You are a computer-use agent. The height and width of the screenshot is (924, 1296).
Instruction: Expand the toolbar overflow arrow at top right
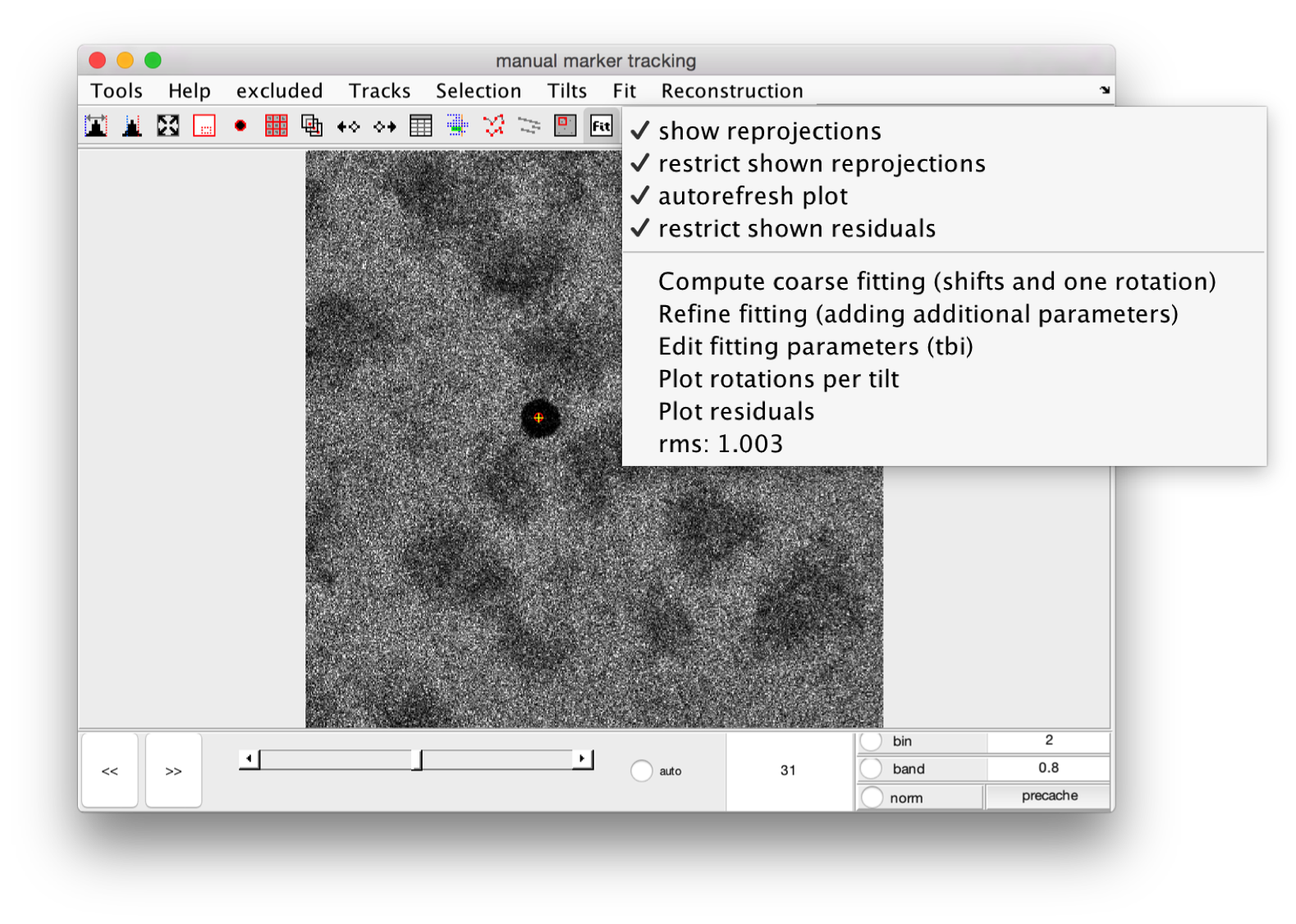1104,90
